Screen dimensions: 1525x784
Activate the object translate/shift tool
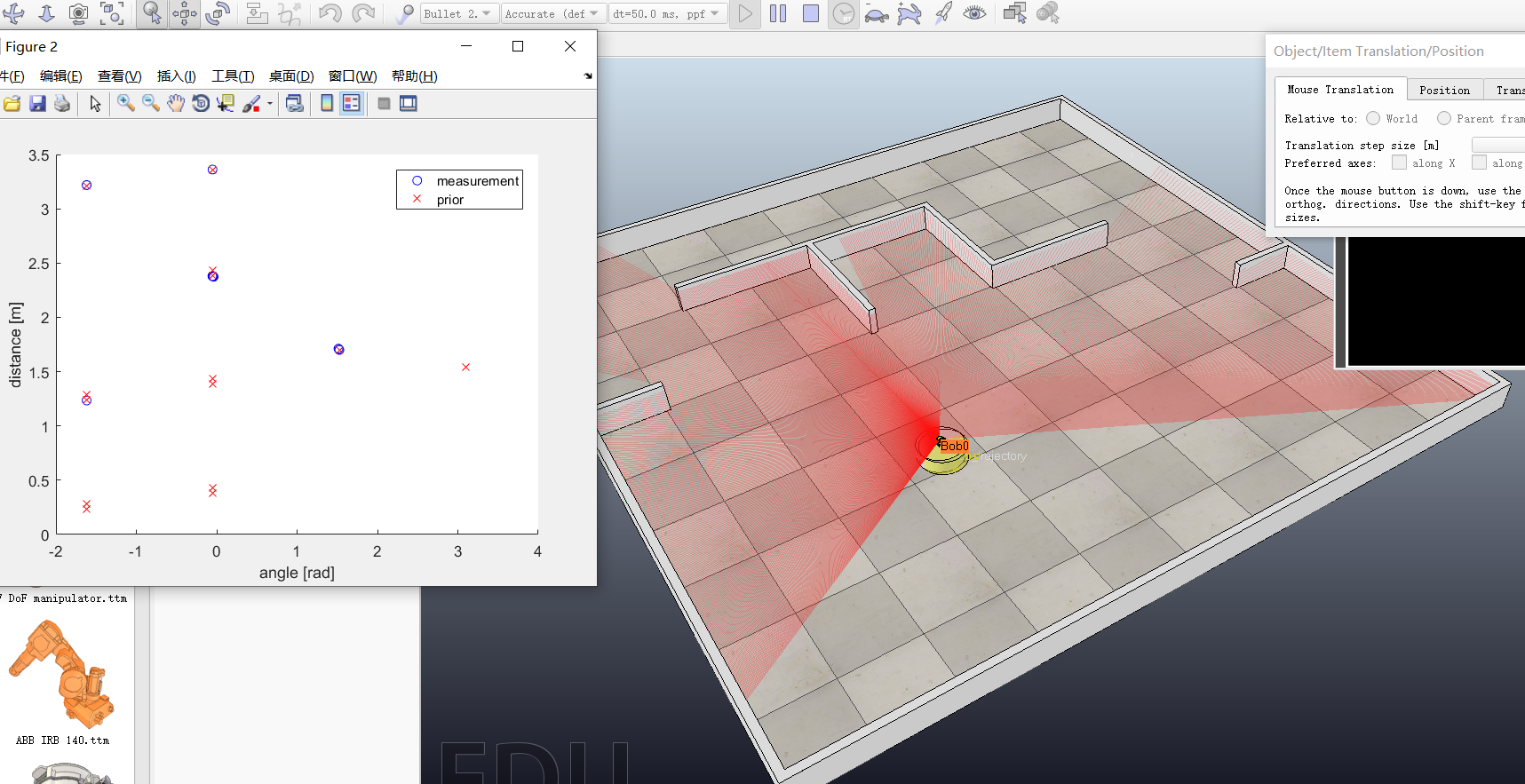(x=185, y=13)
